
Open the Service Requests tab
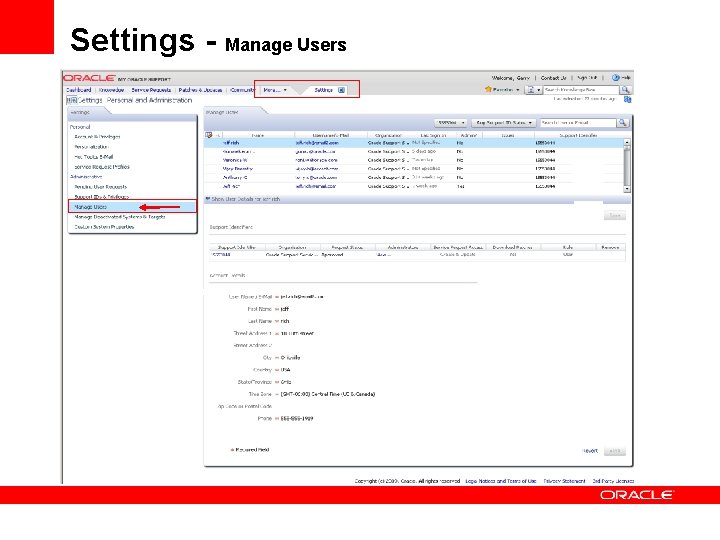pyautogui.click(x=151, y=90)
